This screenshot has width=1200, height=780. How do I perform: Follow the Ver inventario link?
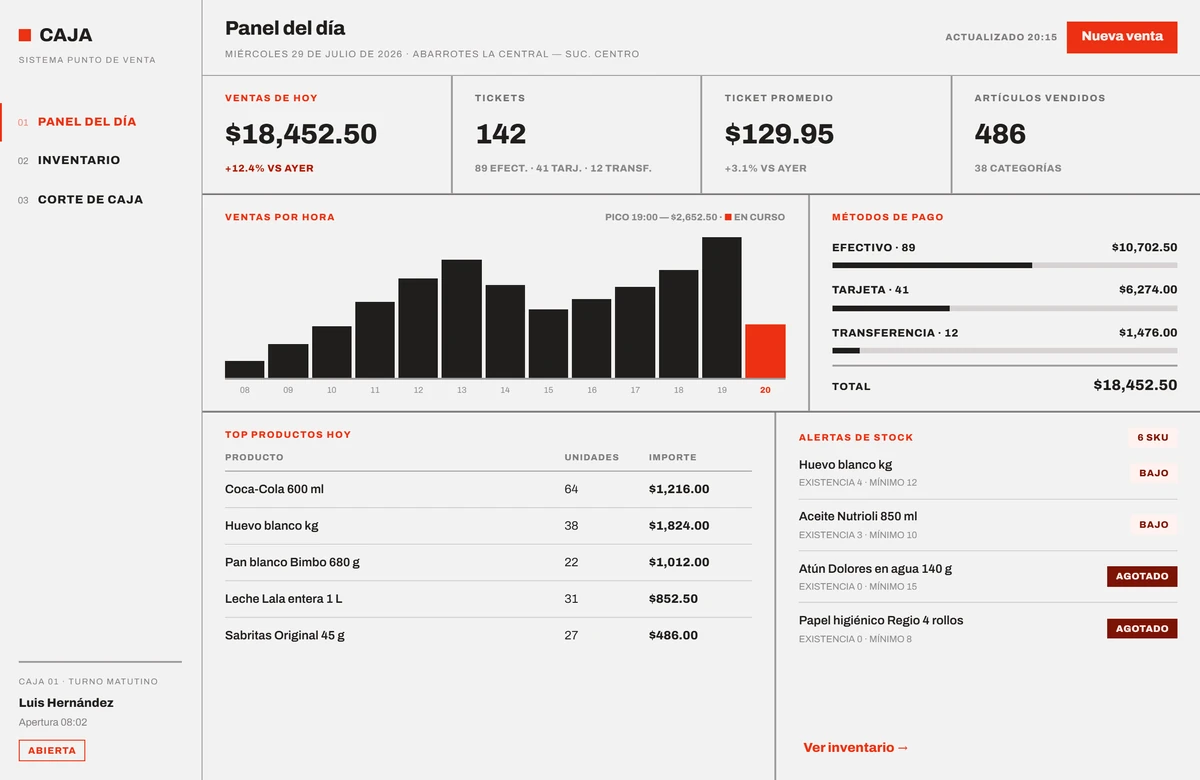click(x=856, y=747)
